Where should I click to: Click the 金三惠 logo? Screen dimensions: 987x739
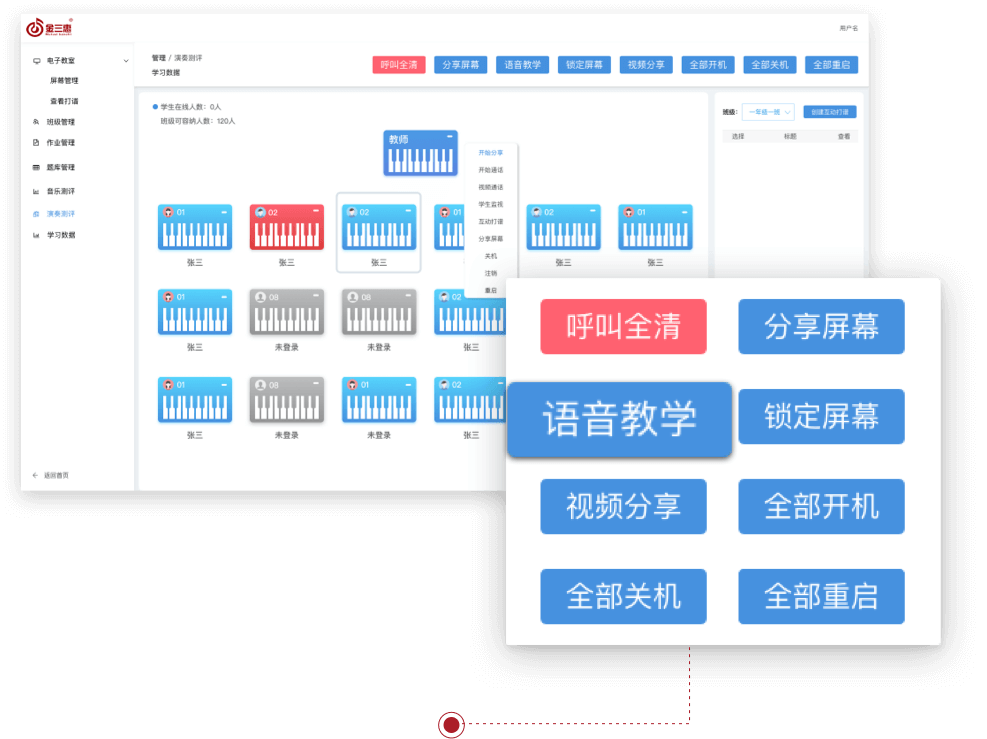tap(49, 28)
